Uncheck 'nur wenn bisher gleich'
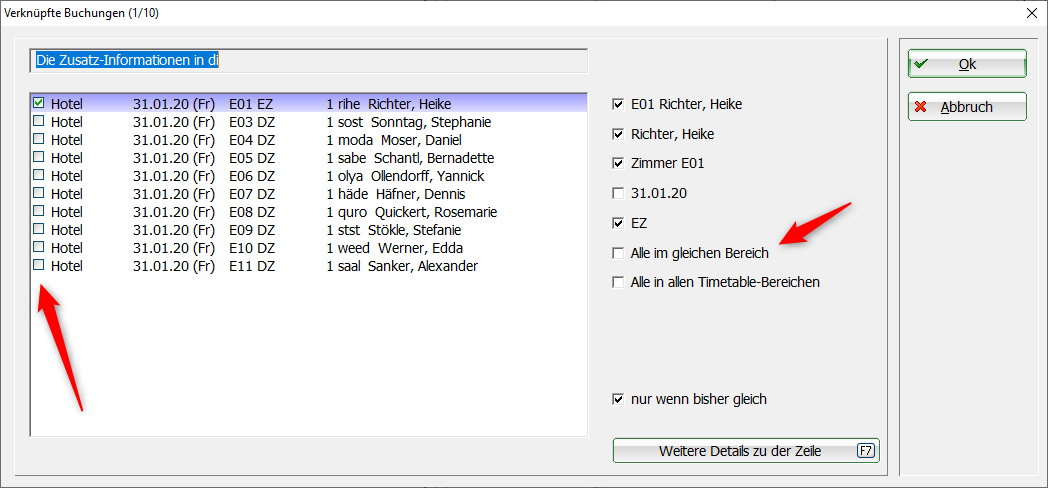The image size is (1048, 488). point(618,400)
